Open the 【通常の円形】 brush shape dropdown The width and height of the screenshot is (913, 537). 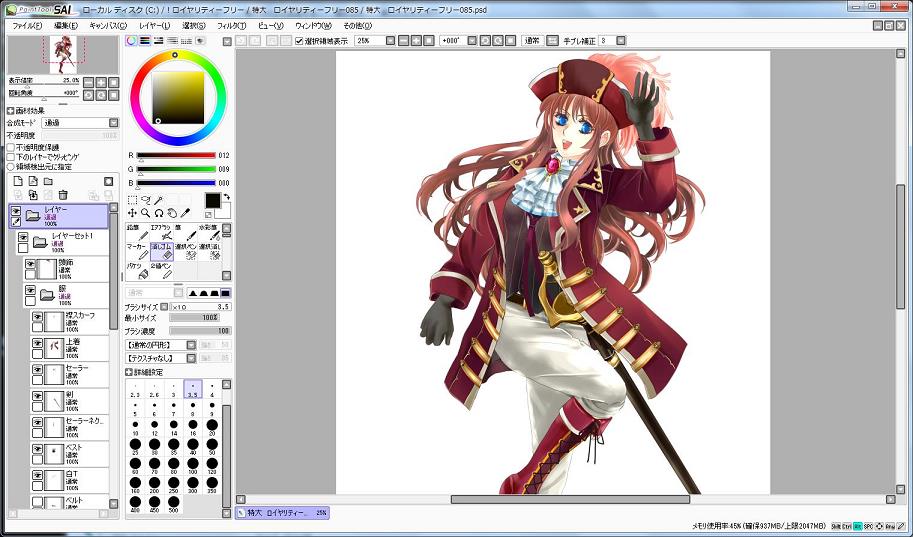coord(160,344)
